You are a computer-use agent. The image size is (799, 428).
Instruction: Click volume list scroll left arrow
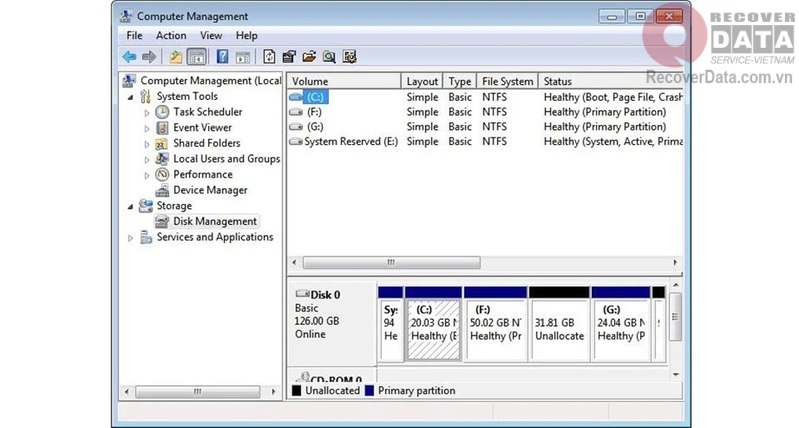pyautogui.click(x=294, y=262)
